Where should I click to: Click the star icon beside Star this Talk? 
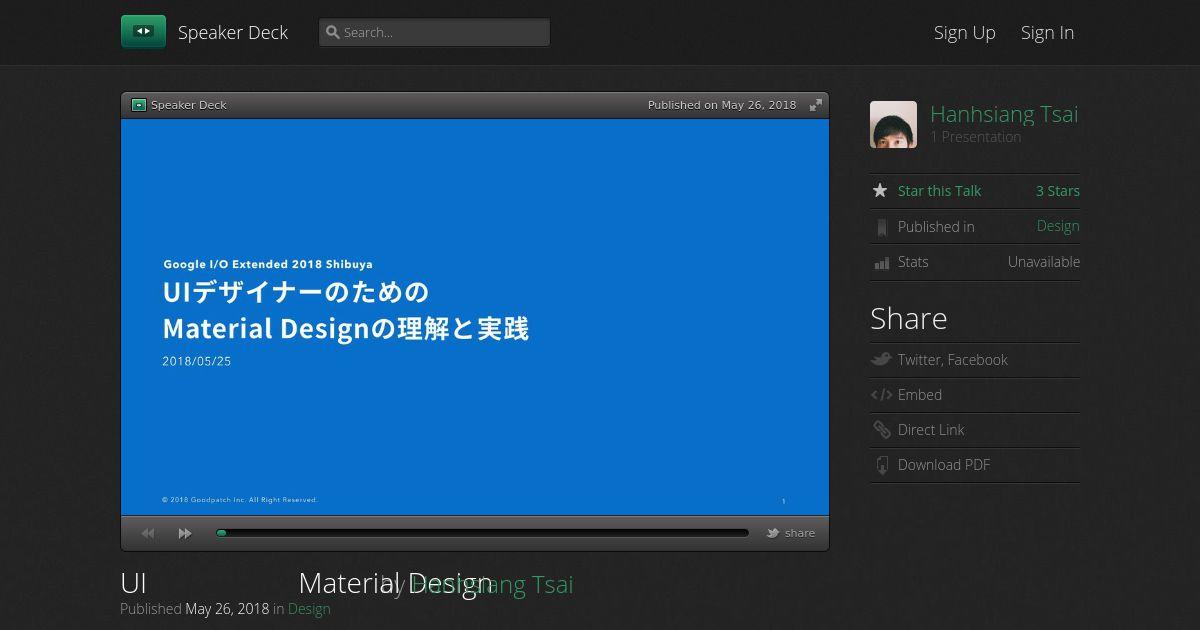[880, 191]
